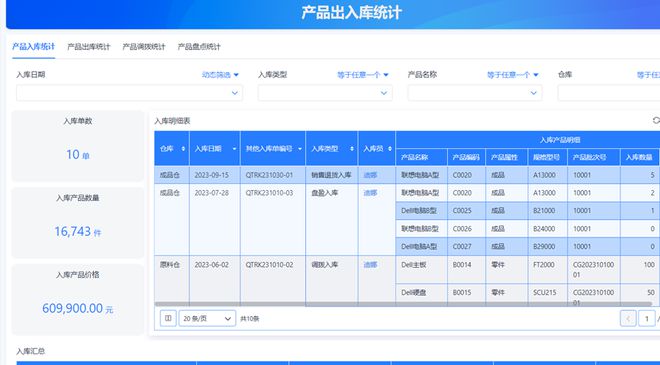Select the 入库产品价格 card showing 609,900.00 元
Screen dimensions: 660x365
[x=77, y=300]
